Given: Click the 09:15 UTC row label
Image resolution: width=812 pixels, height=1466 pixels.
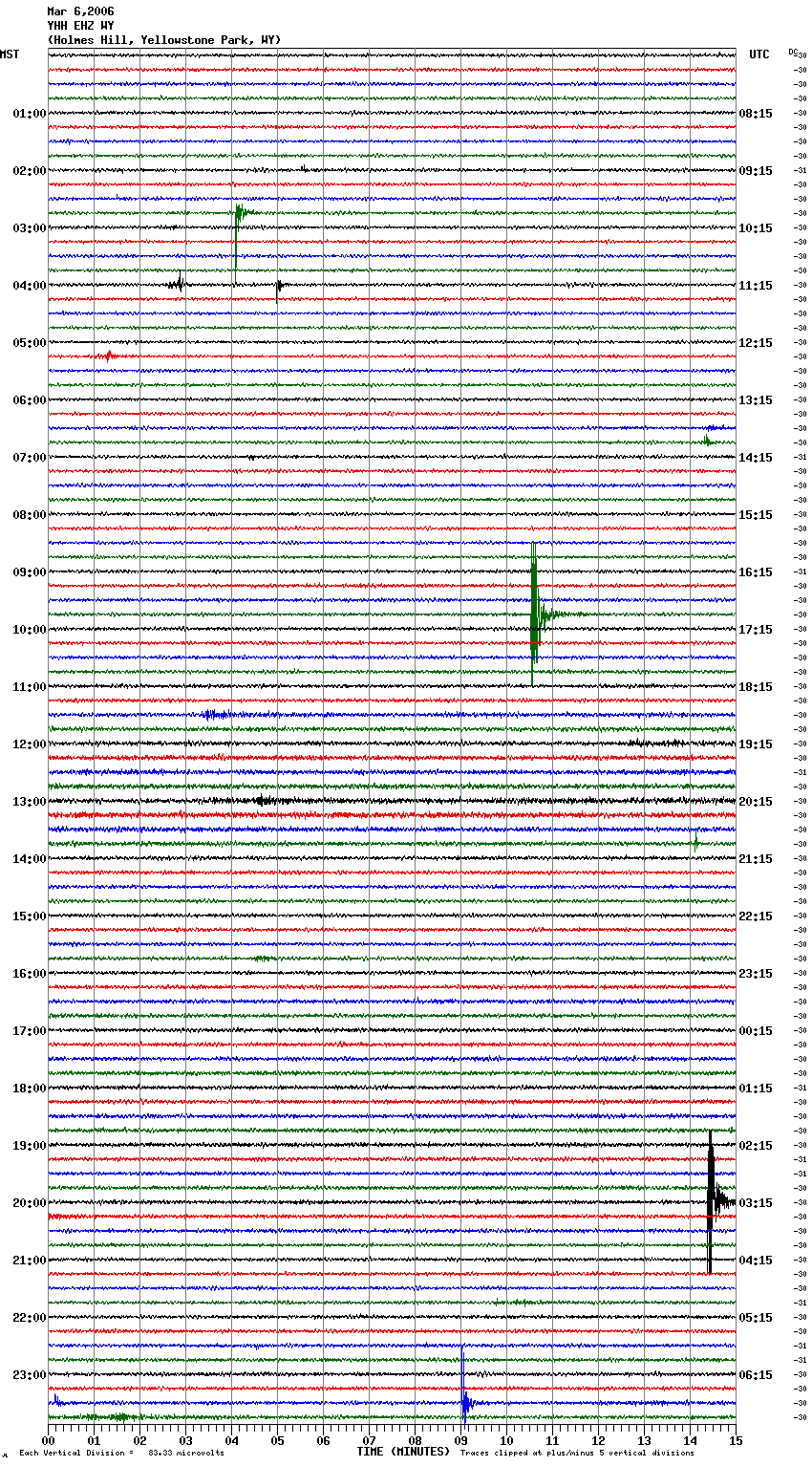Looking at the screenshot, I should point(756,171).
